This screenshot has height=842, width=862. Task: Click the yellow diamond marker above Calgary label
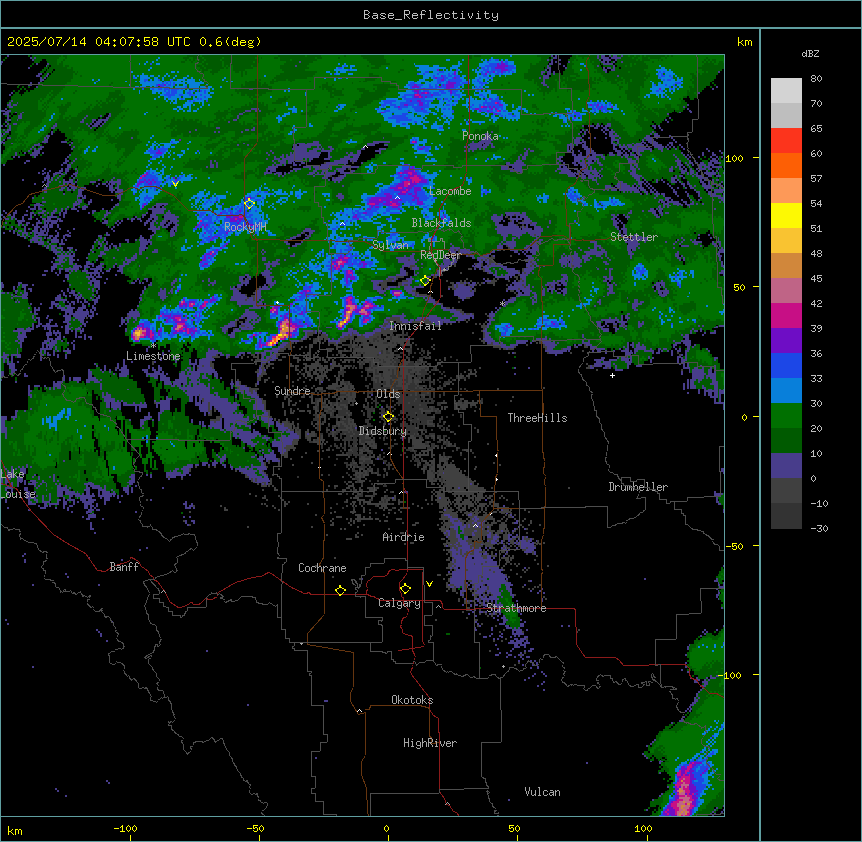(405, 589)
